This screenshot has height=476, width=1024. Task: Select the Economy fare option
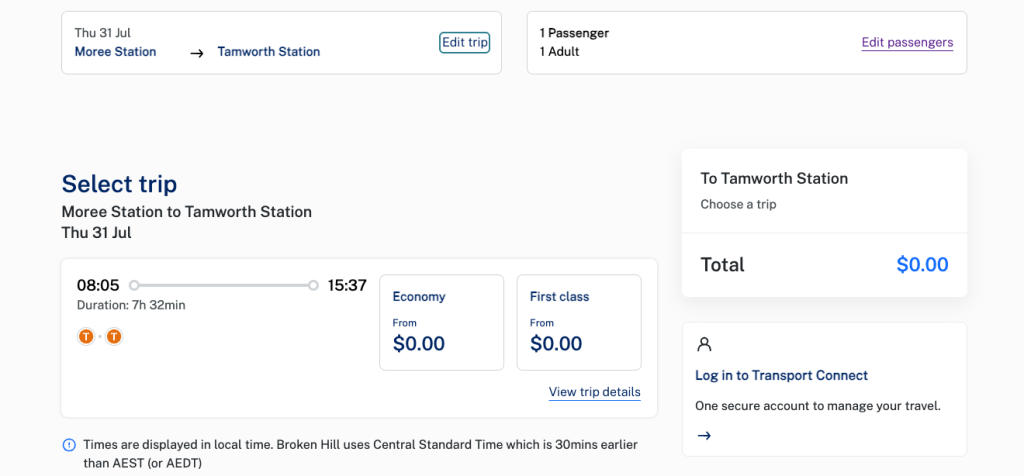[x=441, y=323]
